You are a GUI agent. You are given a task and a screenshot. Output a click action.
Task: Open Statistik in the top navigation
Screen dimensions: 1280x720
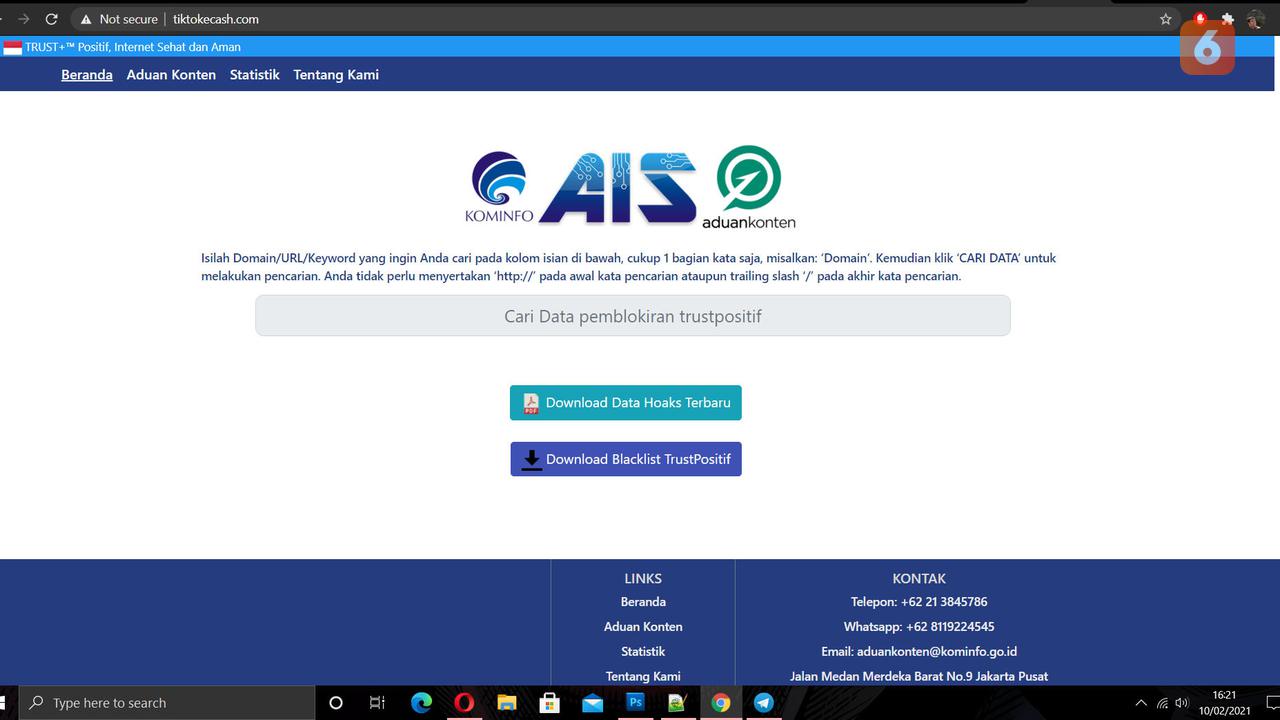click(254, 75)
